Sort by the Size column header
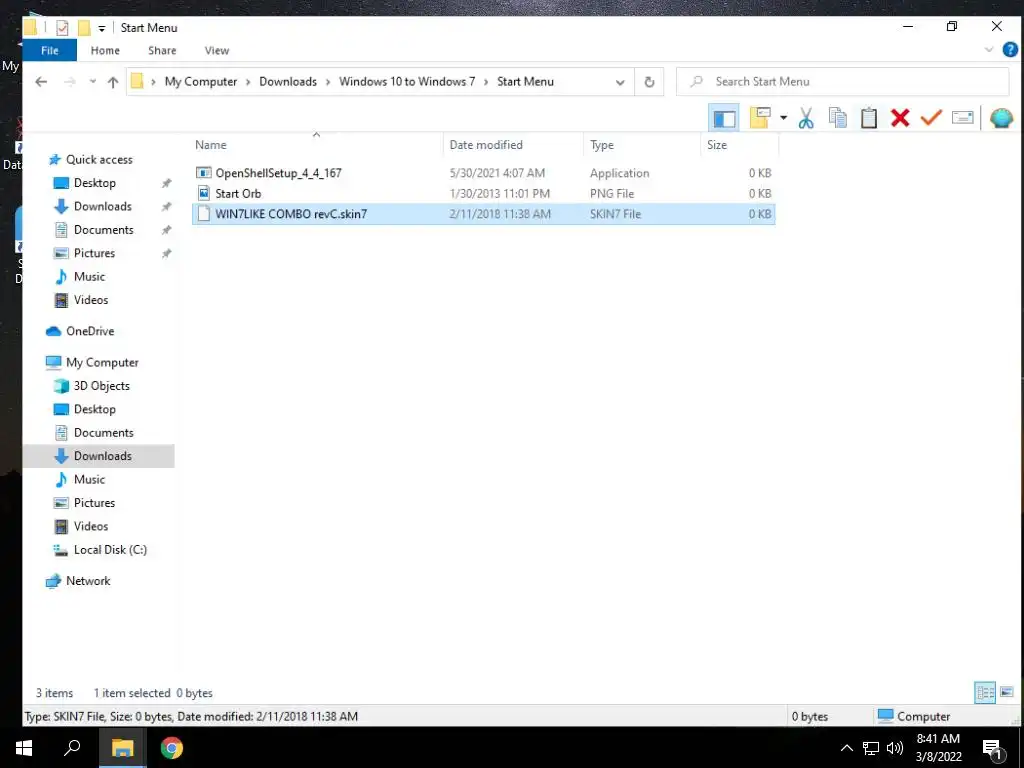Image resolution: width=1024 pixels, height=768 pixels. [x=739, y=145]
